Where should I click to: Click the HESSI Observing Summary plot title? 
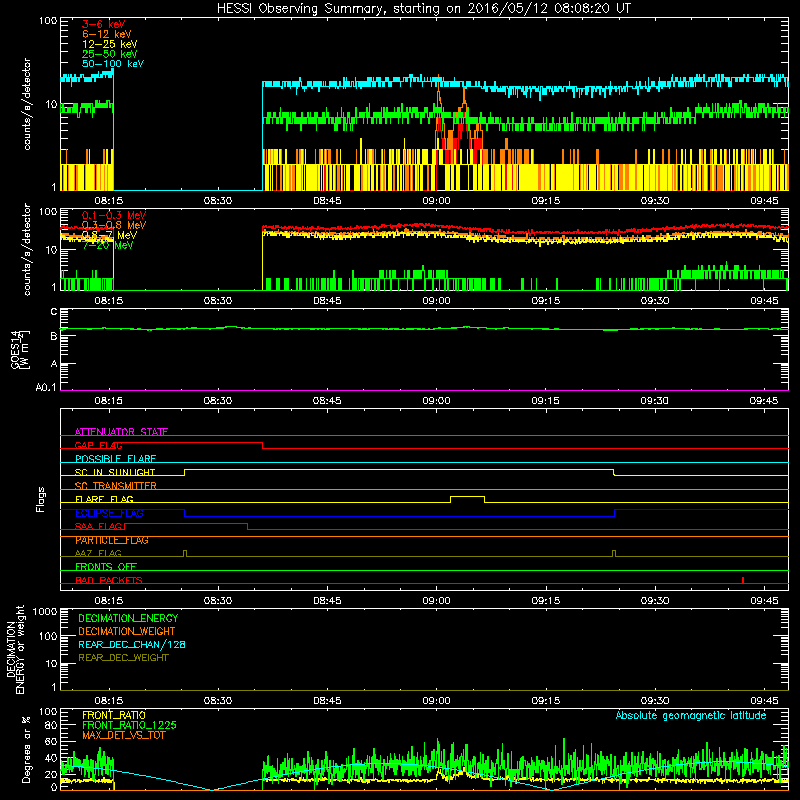pos(423,9)
